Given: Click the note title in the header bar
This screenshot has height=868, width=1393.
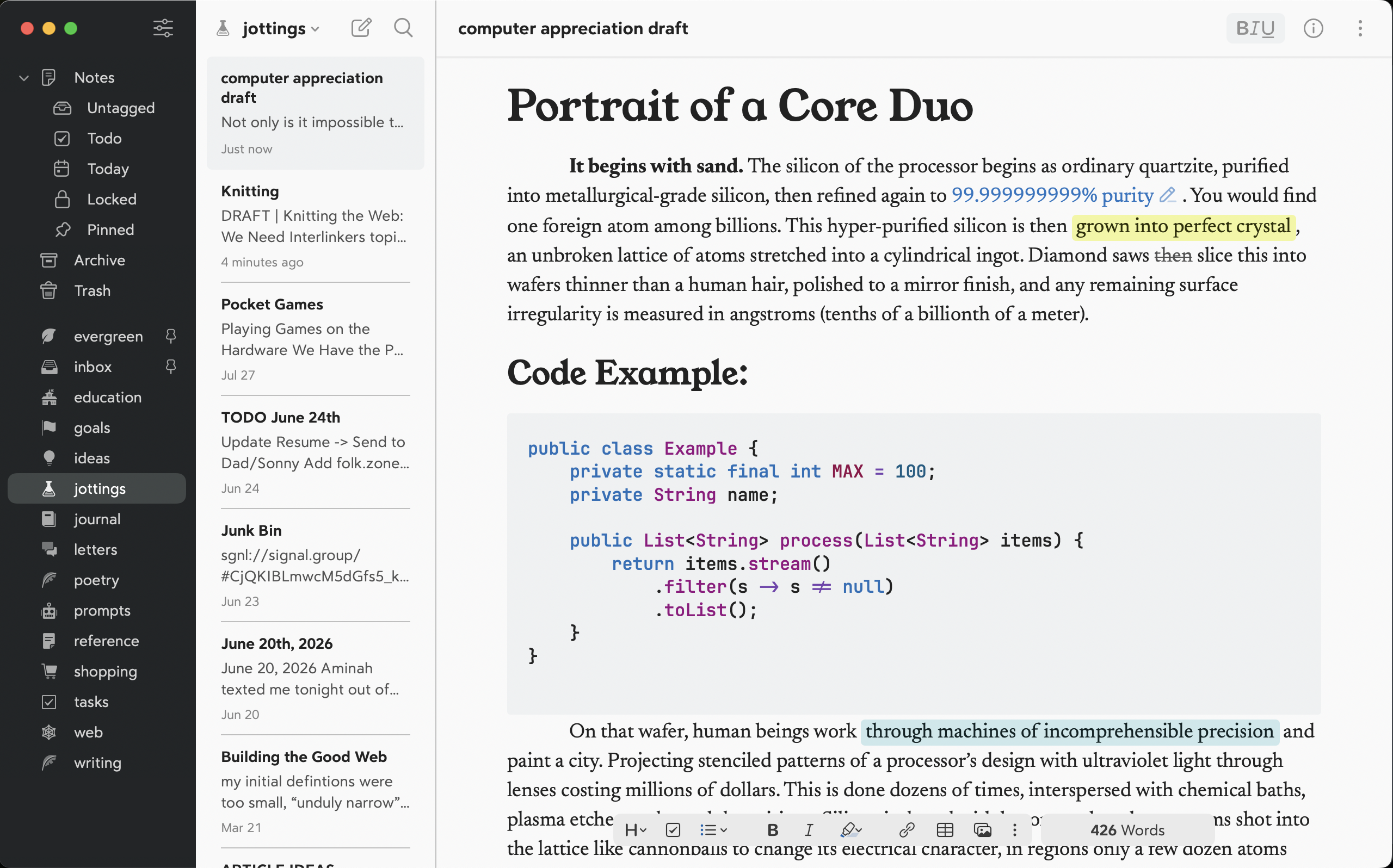Looking at the screenshot, I should (572, 28).
